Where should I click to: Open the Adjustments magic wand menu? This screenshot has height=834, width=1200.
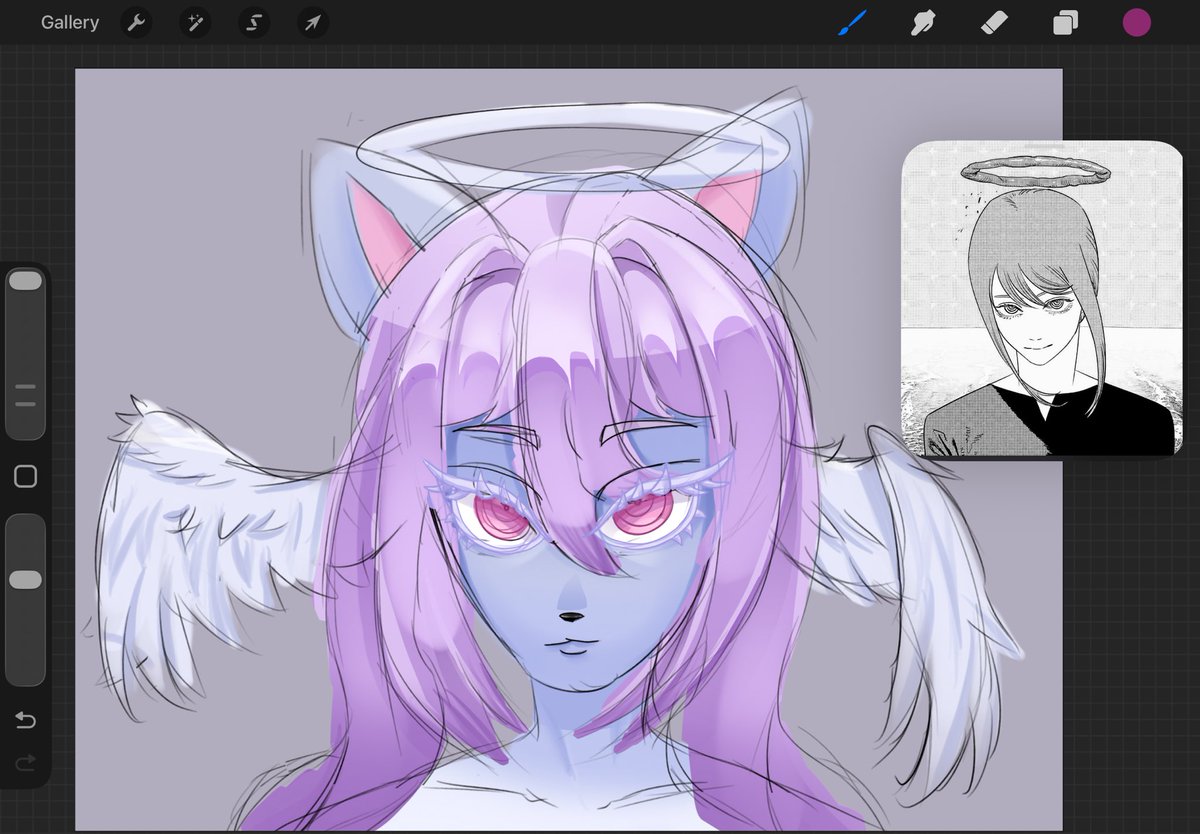click(x=195, y=22)
